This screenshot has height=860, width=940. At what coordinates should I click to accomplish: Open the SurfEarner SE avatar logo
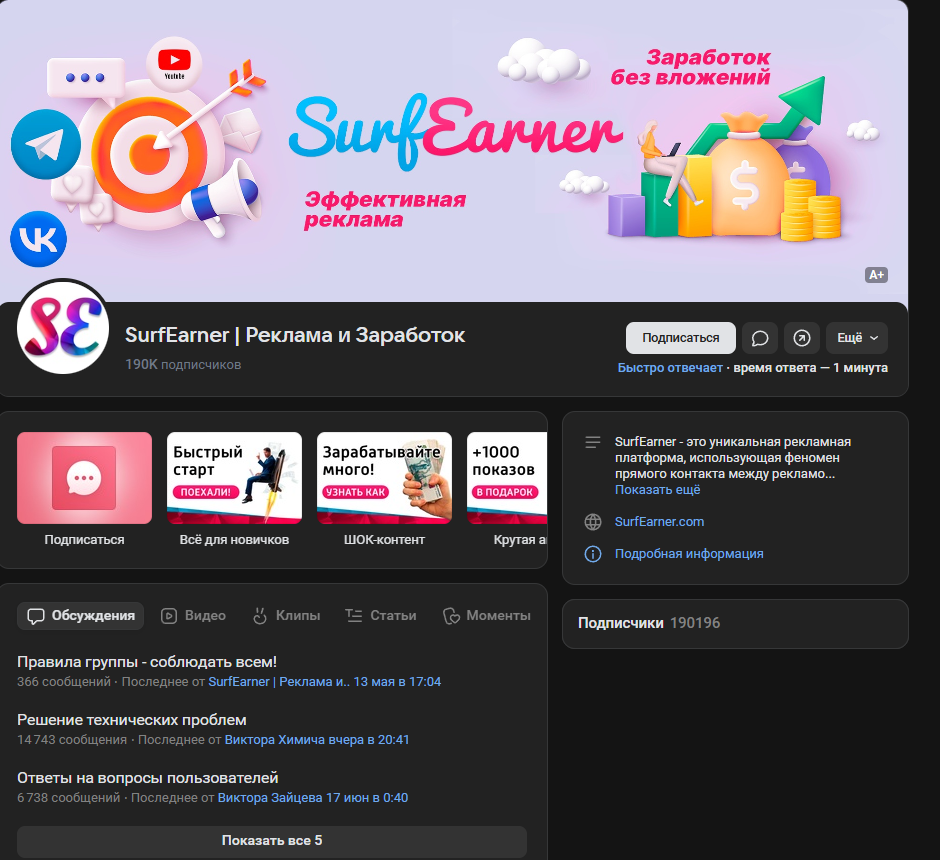point(63,328)
